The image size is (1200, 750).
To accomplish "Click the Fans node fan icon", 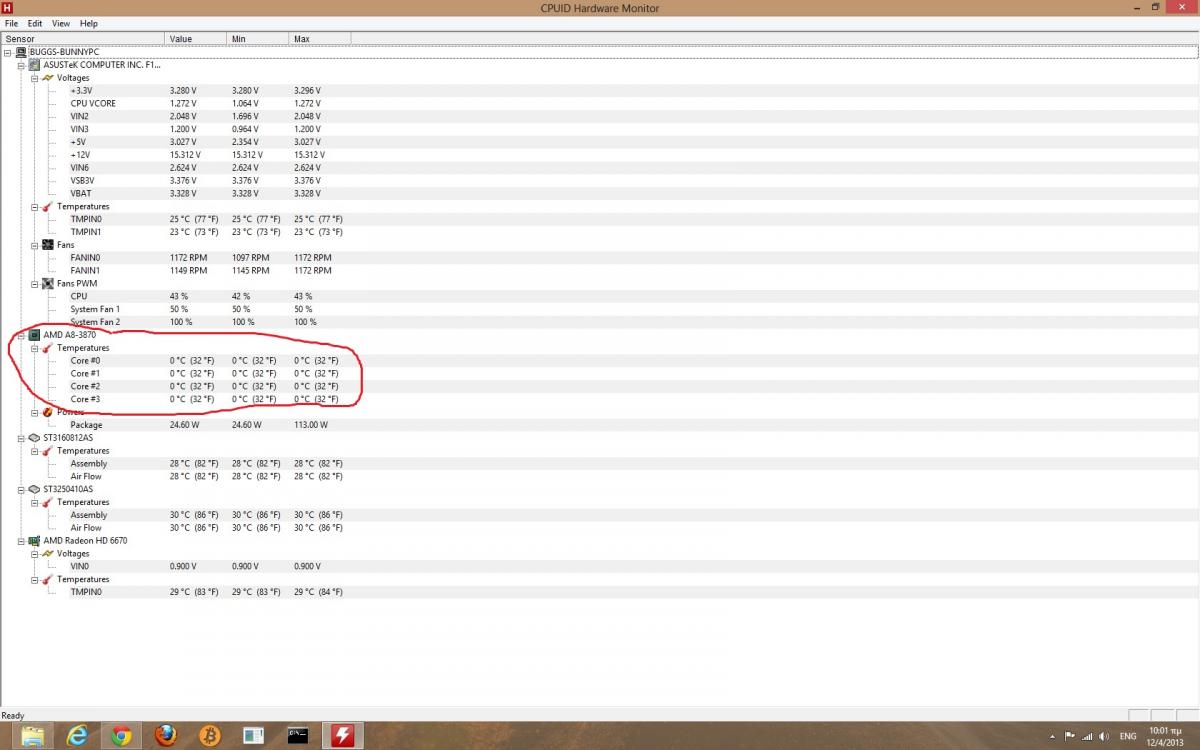I will point(47,245).
